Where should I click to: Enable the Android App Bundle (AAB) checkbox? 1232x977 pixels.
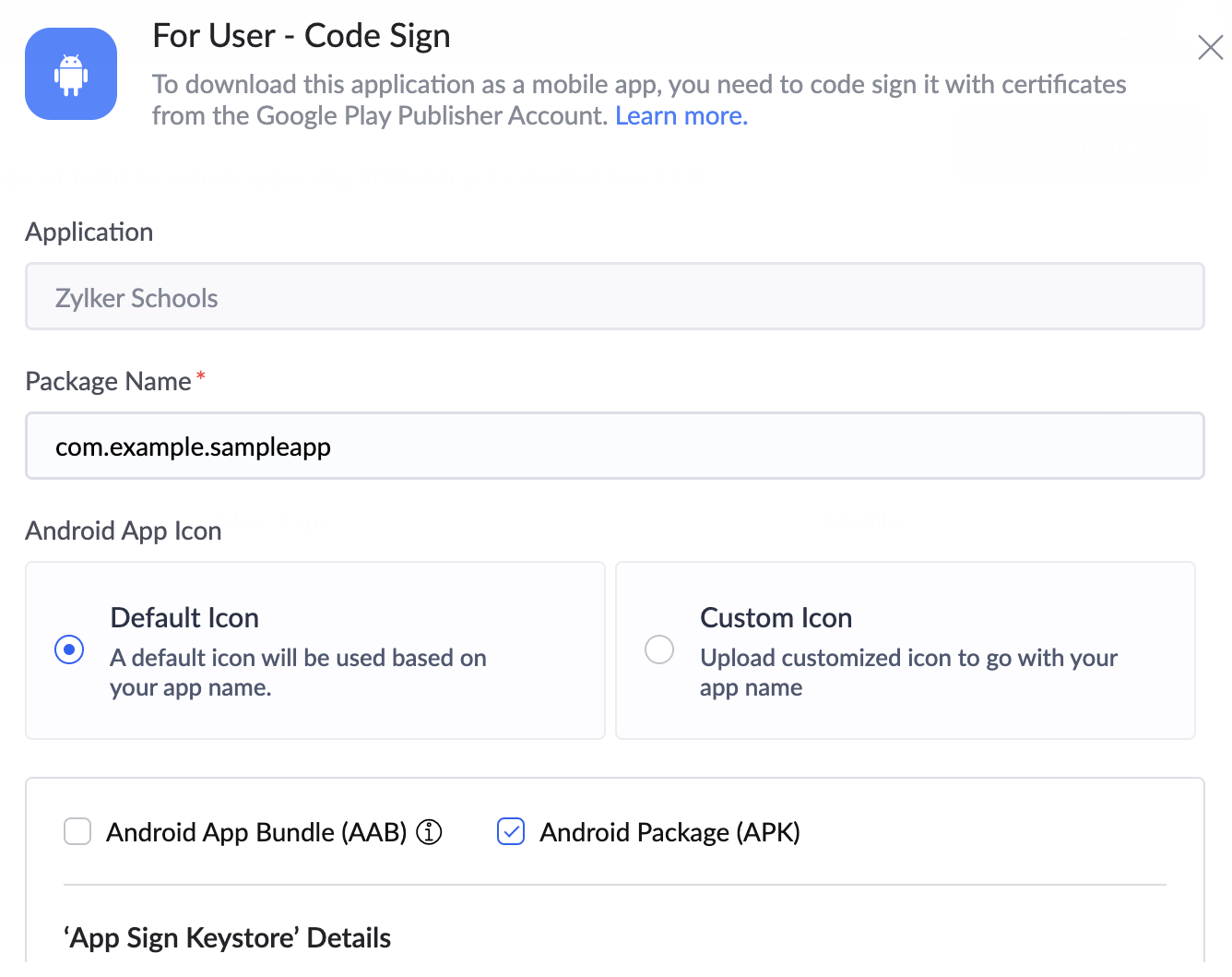(77, 832)
